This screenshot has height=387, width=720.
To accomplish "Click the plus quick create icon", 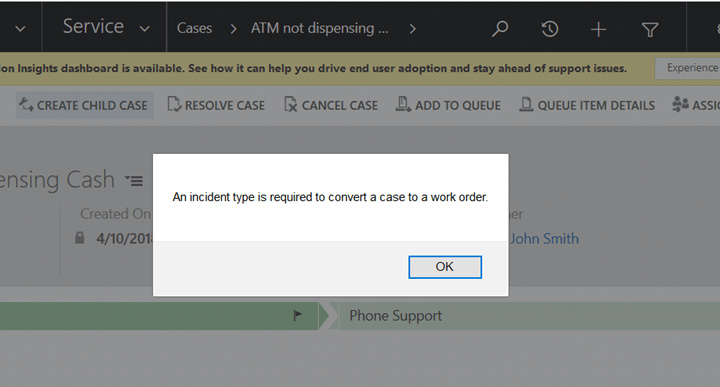I will point(598,30).
